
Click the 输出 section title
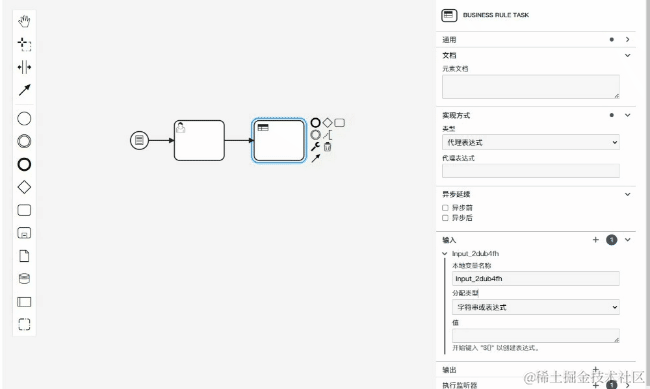point(449,370)
